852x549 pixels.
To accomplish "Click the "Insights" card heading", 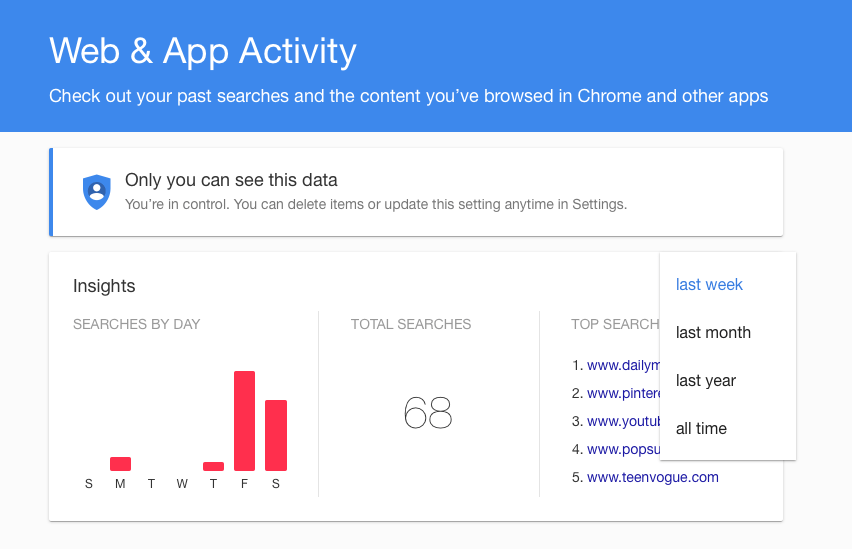I will pos(104,286).
